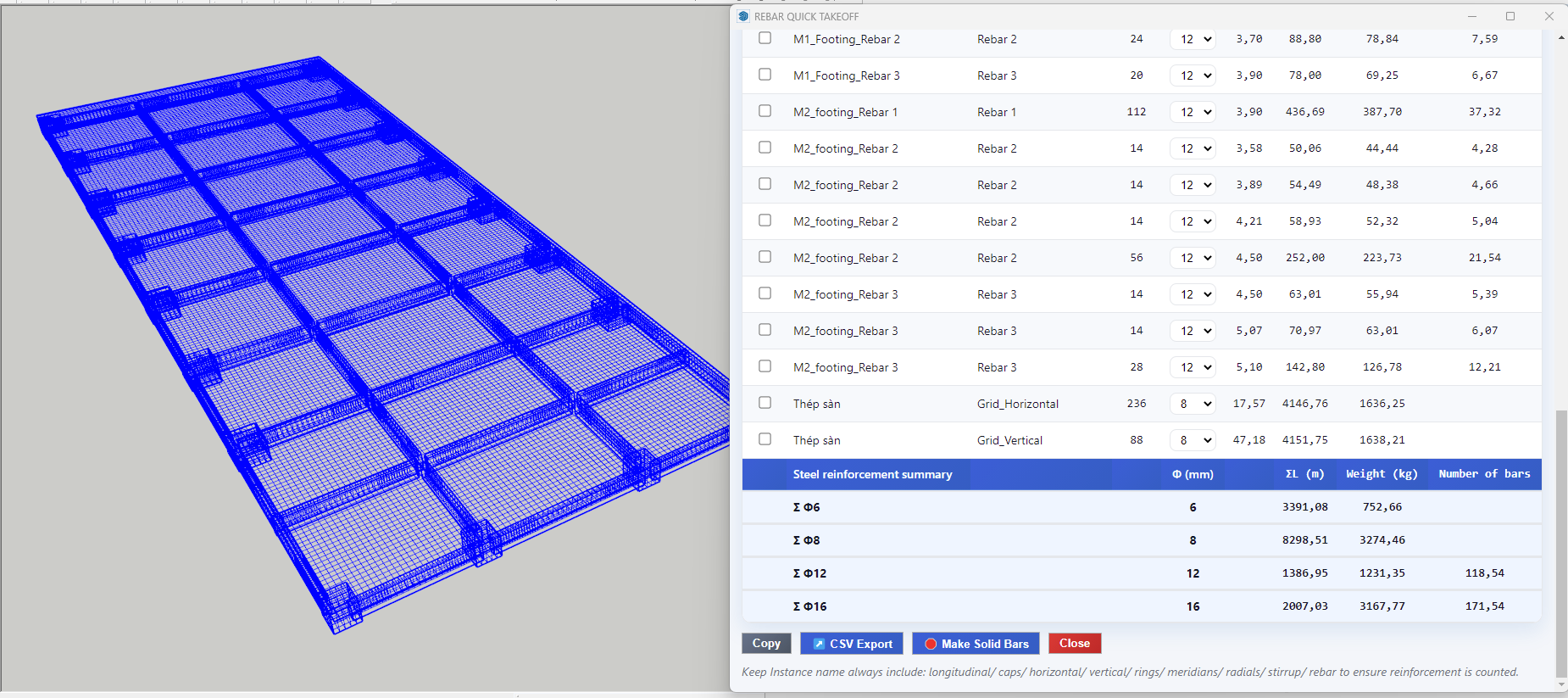The height and width of the screenshot is (698, 1568).
Task: Open diameter dropdown for M1_Footing_Rebar 2
Action: [x=1193, y=39]
